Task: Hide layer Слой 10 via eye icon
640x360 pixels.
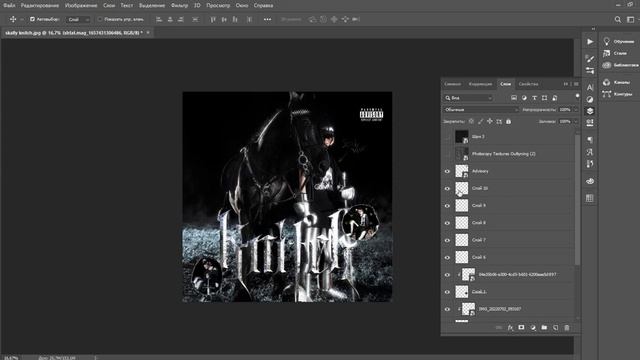Action: pyautogui.click(x=447, y=189)
